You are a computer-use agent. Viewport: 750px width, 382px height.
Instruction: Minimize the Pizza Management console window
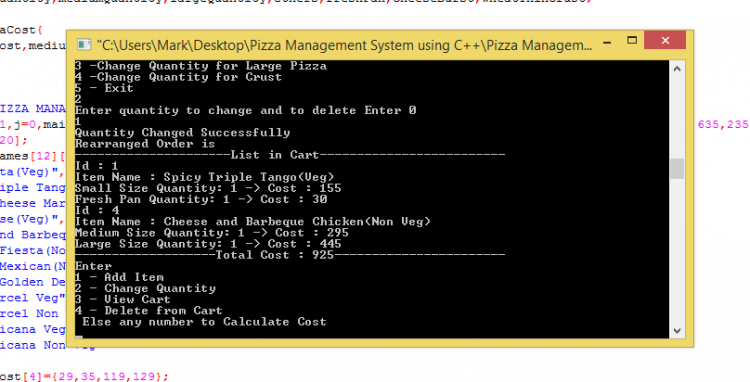(607, 43)
